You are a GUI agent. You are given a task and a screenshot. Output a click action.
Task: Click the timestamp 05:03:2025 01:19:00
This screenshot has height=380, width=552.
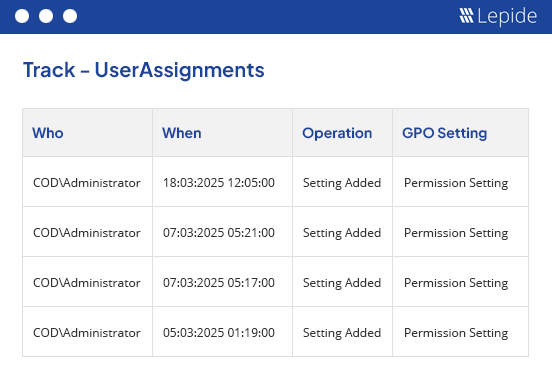[x=219, y=333]
